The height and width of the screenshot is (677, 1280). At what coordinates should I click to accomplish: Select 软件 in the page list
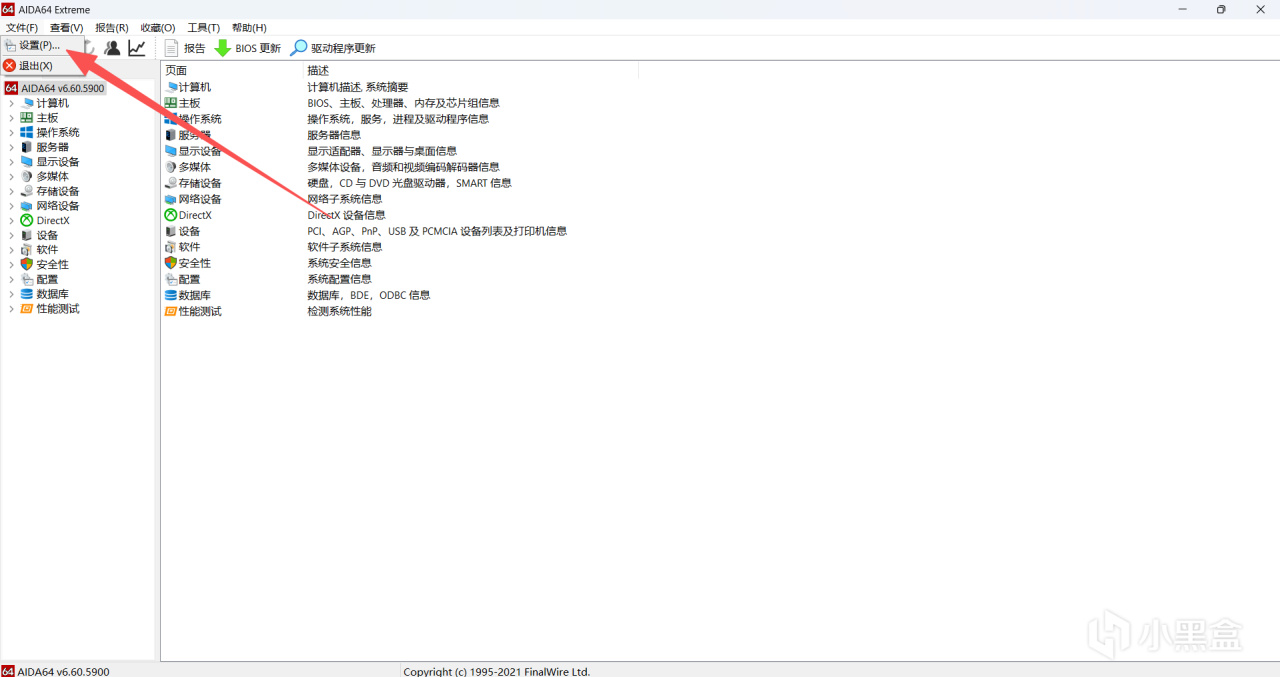click(190, 247)
